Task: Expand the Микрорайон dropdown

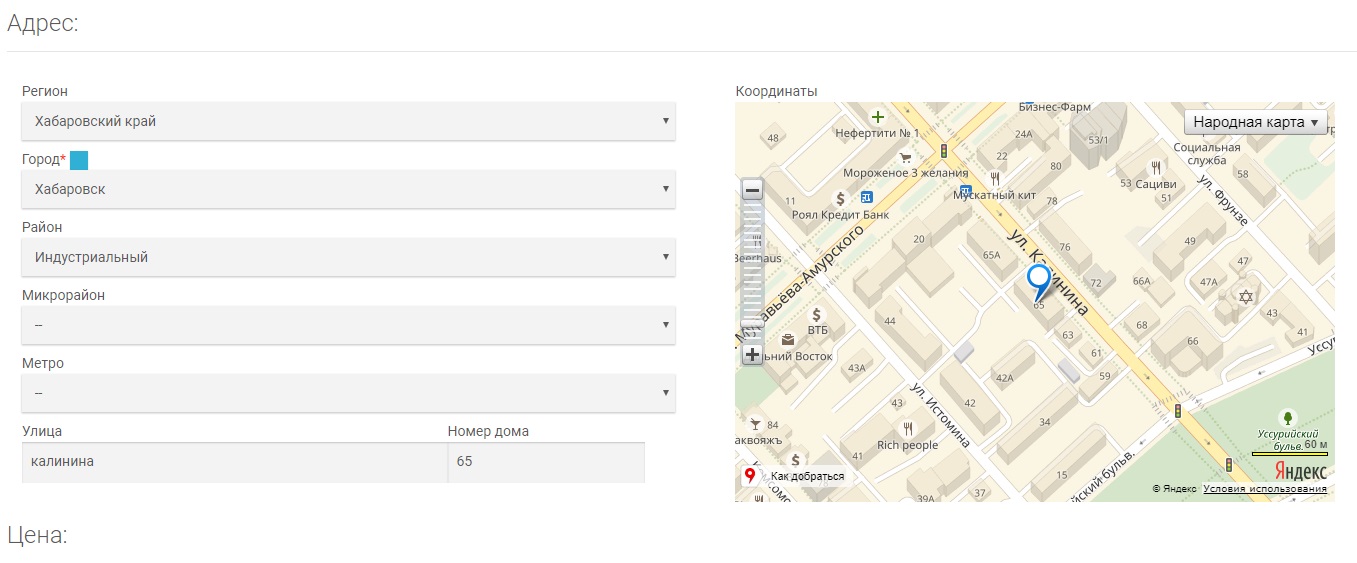Action: 348,325
